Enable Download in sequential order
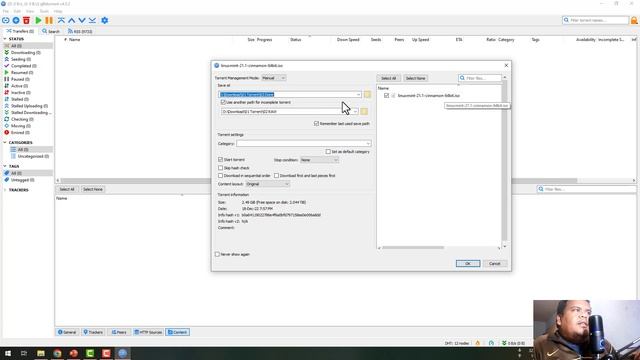This screenshot has height=360, width=640. pos(220,176)
